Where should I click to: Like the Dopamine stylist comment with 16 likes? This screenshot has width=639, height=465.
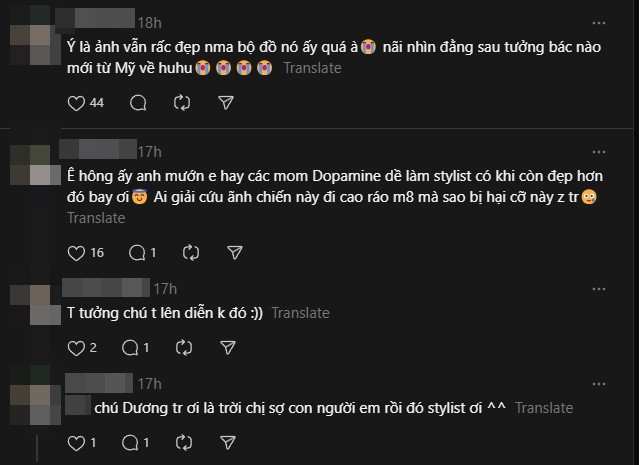(x=76, y=253)
